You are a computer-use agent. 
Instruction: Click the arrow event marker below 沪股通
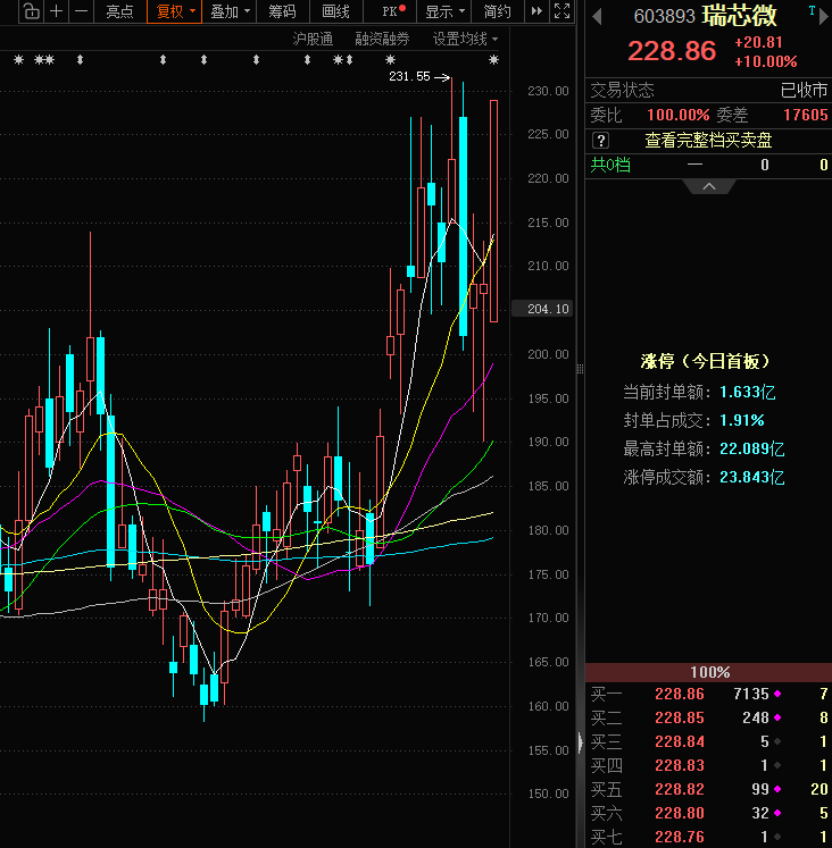click(307, 60)
